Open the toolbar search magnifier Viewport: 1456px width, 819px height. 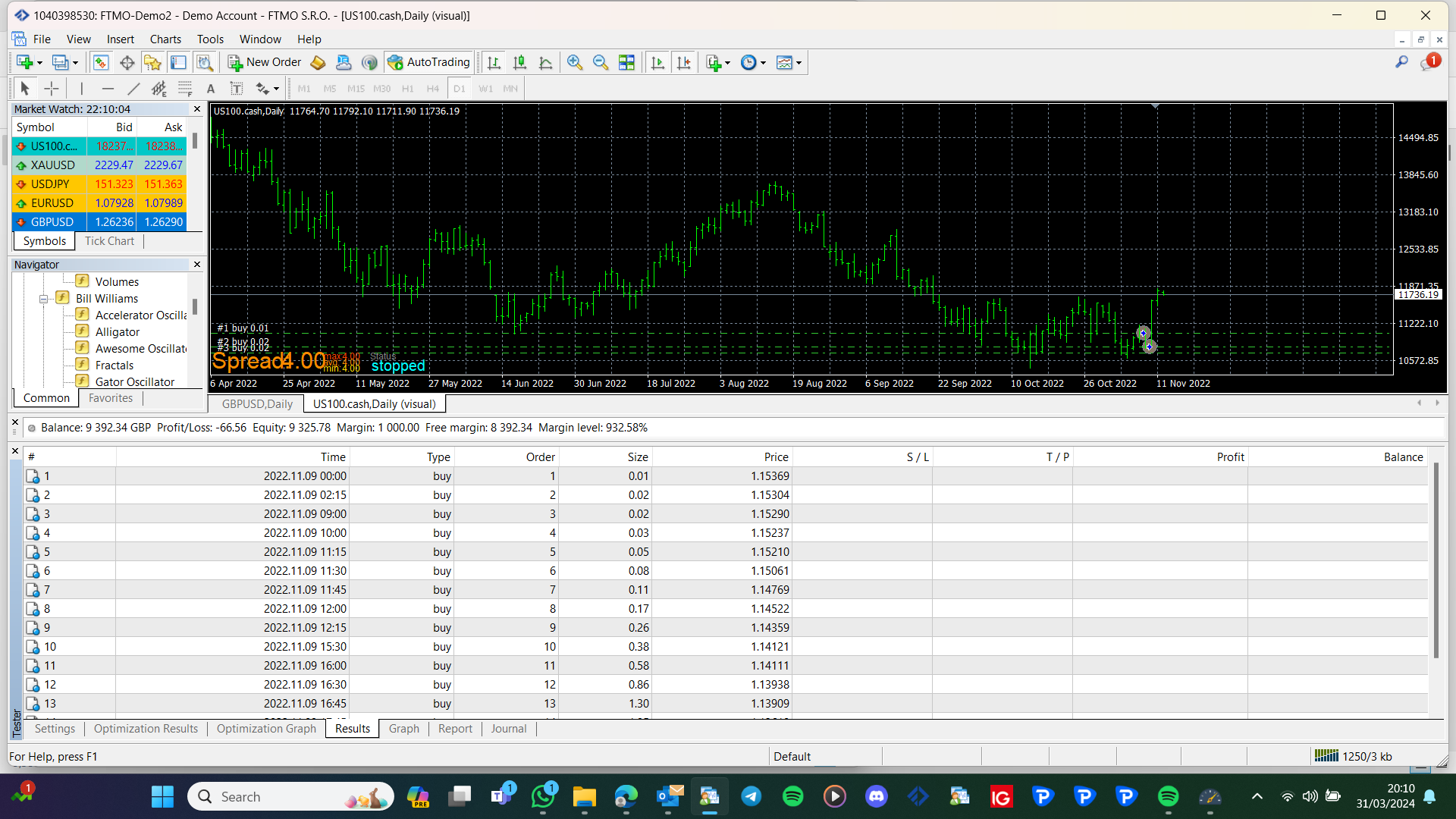coord(1401,62)
